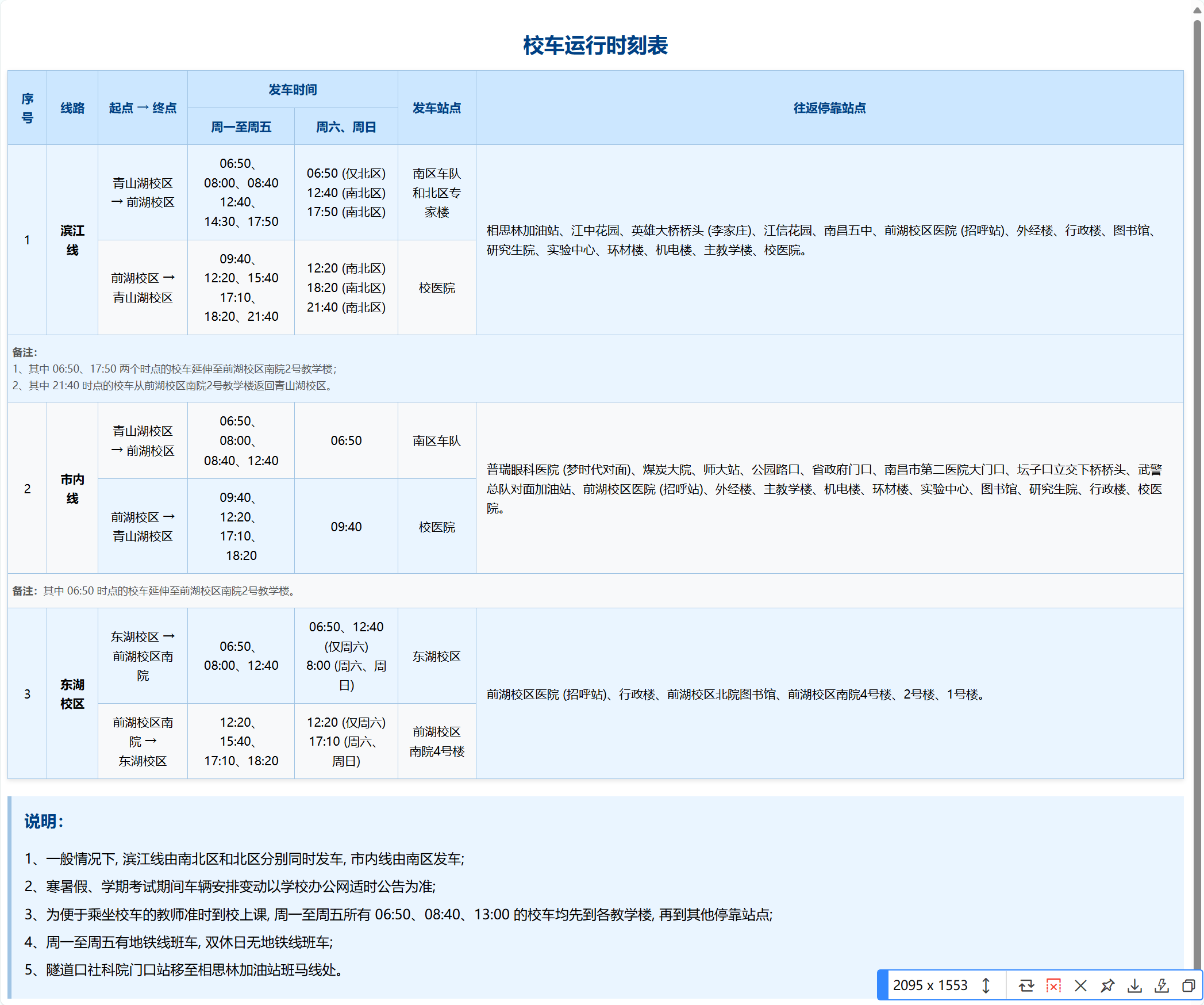Click the 周一至周五 sub-header
Image resolution: width=1204 pixels, height=1005 pixels.
point(241,127)
